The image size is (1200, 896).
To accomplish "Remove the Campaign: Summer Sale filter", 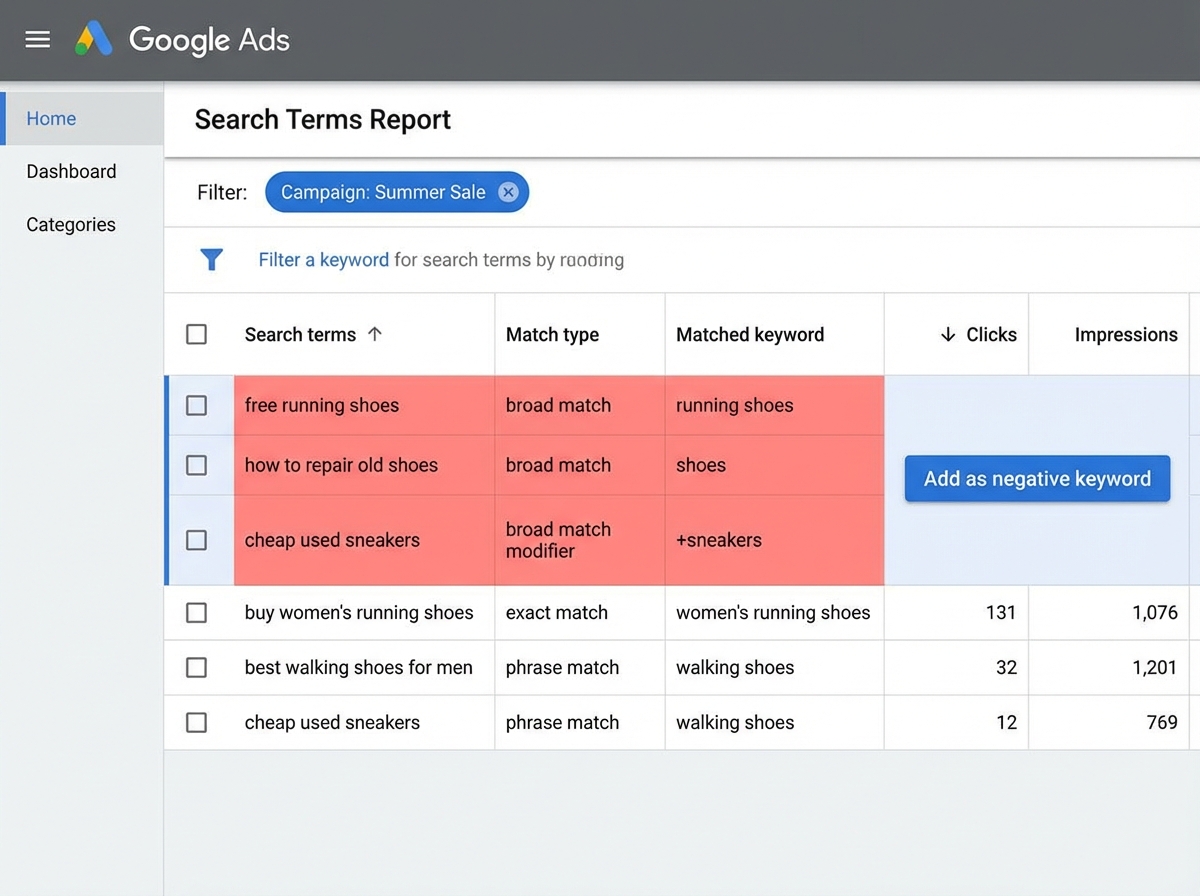I will tap(508, 192).
